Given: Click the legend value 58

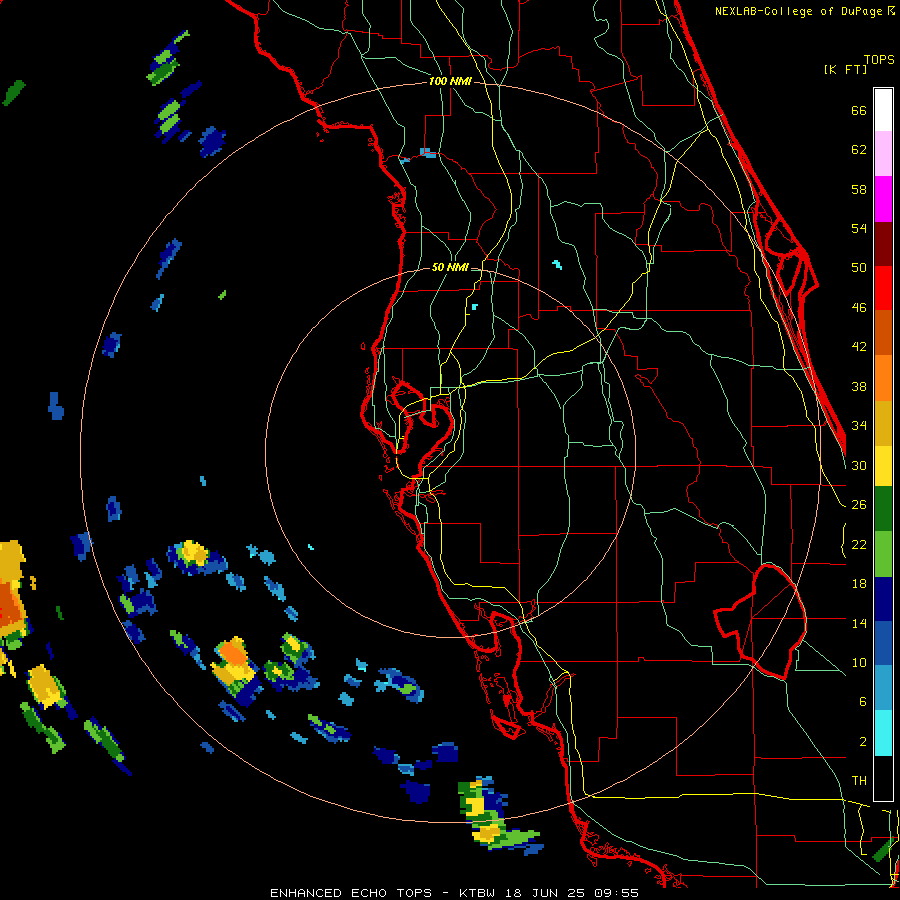Looking at the screenshot, I should coord(859,189).
